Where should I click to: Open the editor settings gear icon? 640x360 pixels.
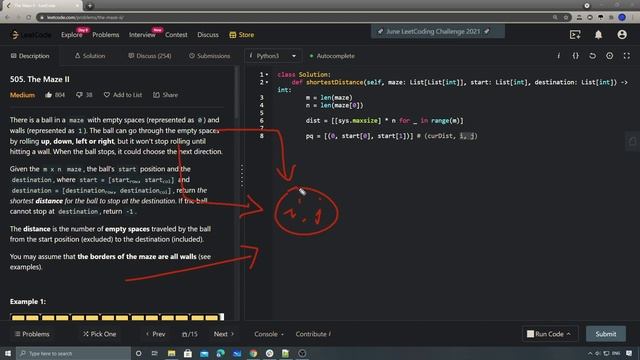click(x=609, y=56)
